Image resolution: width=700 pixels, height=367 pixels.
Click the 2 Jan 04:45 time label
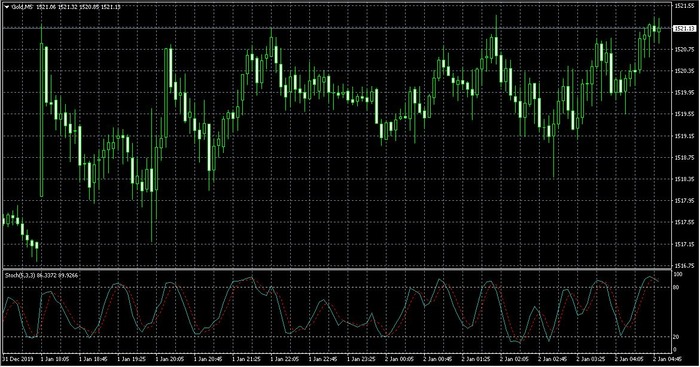pyautogui.click(x=667, y=359)
